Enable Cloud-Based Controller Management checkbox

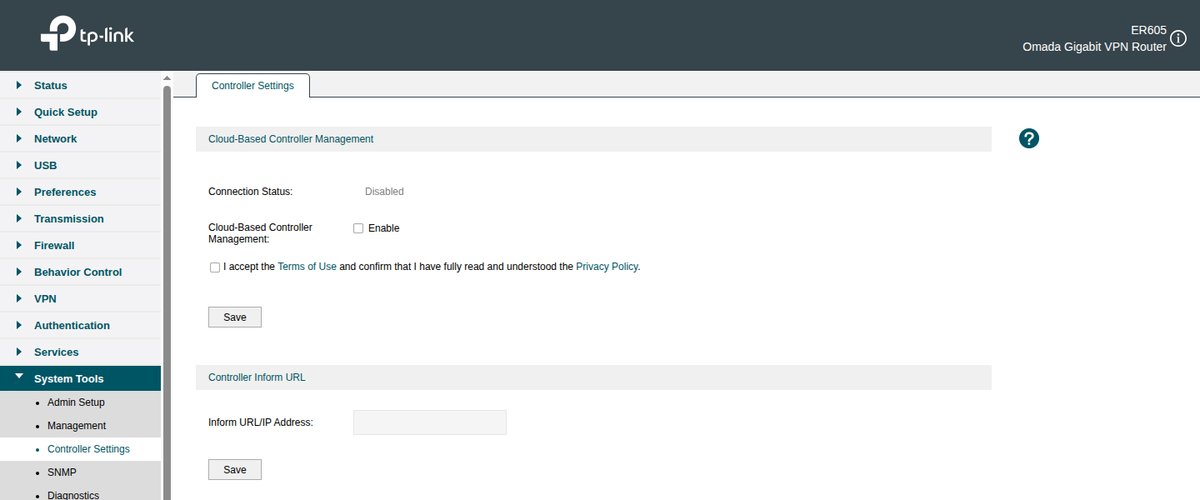(x=358, y=228)
